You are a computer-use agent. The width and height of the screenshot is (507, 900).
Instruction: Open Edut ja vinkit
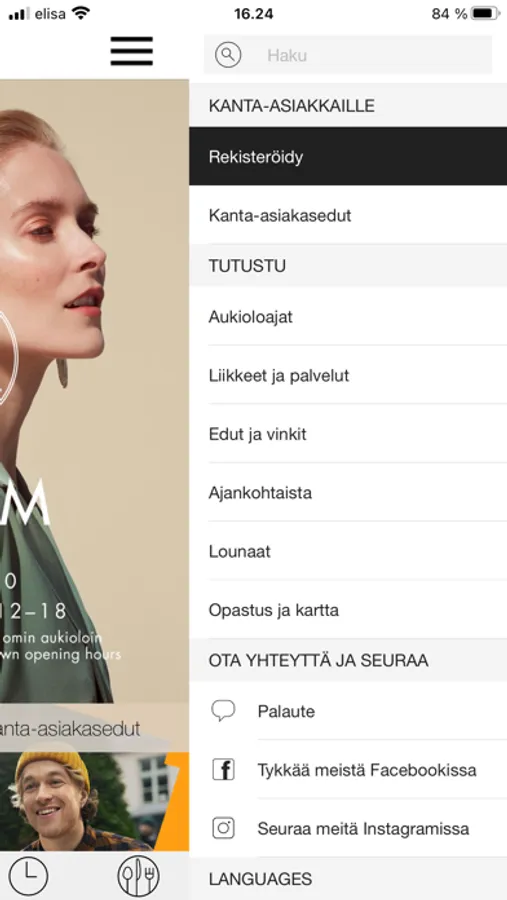pos(348,434)
